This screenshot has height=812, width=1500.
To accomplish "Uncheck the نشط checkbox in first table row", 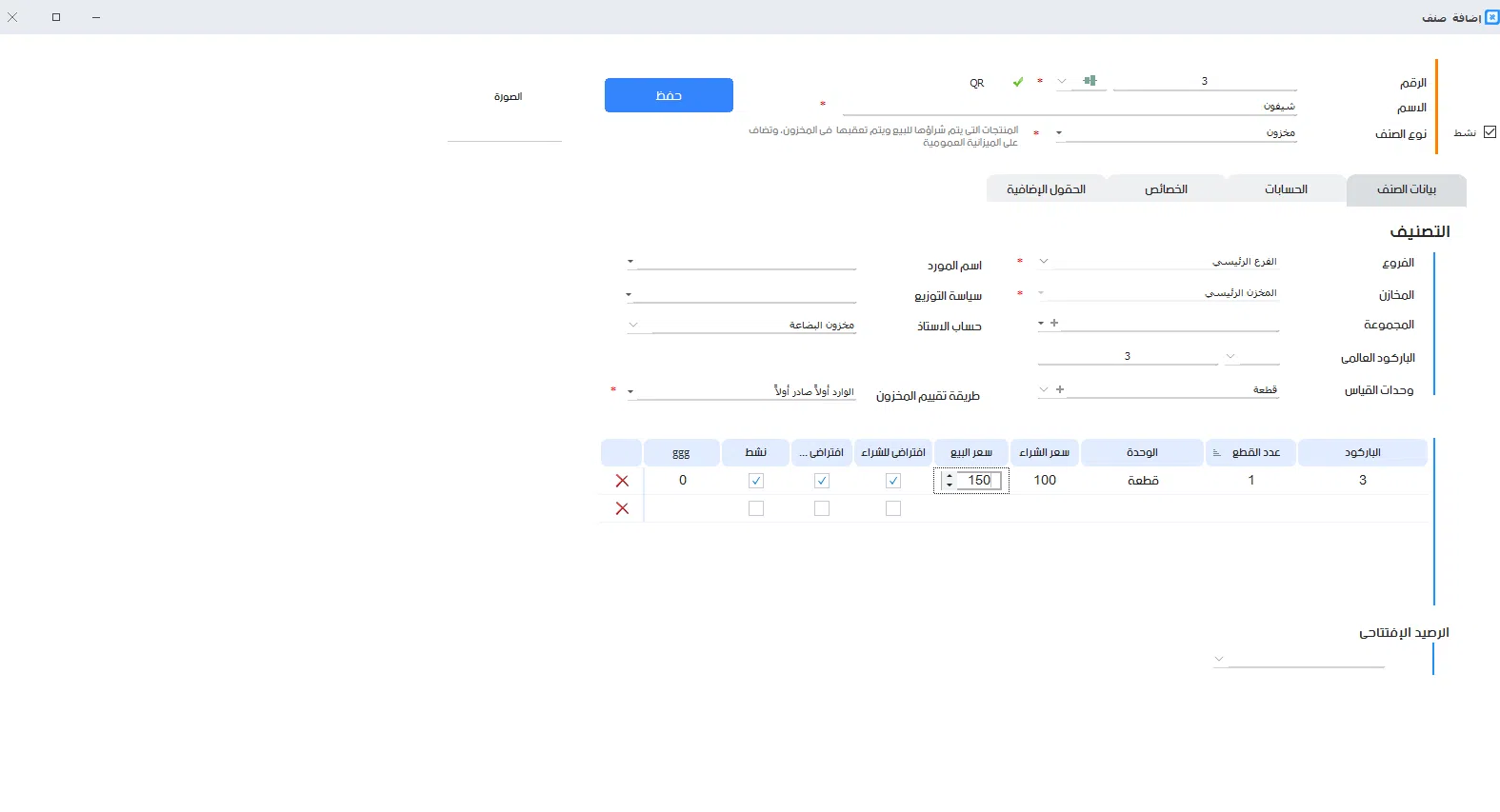I will pyautogui.click(x=756, y=481).
